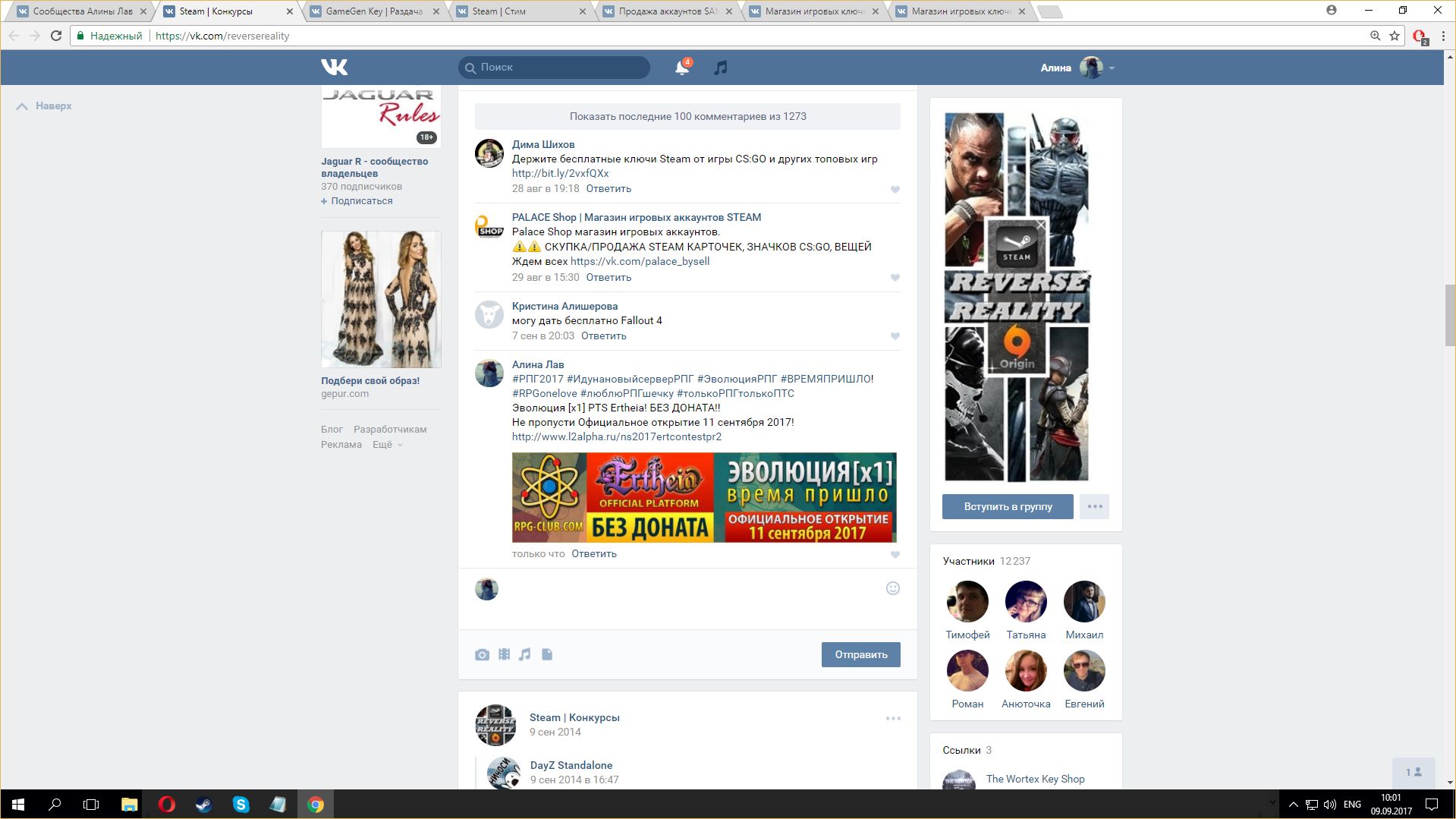Open File Explorer from the taskbar
1456x819 pixels.
coord(129,805)
